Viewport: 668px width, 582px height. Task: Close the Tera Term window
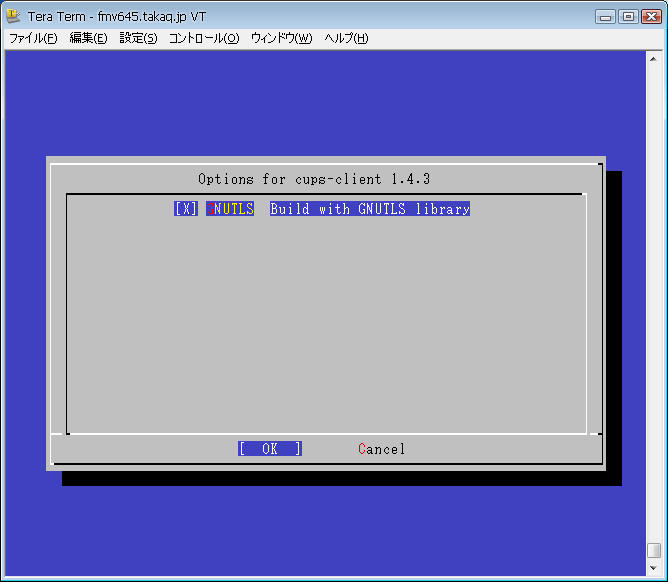click(x=651, y=17)
